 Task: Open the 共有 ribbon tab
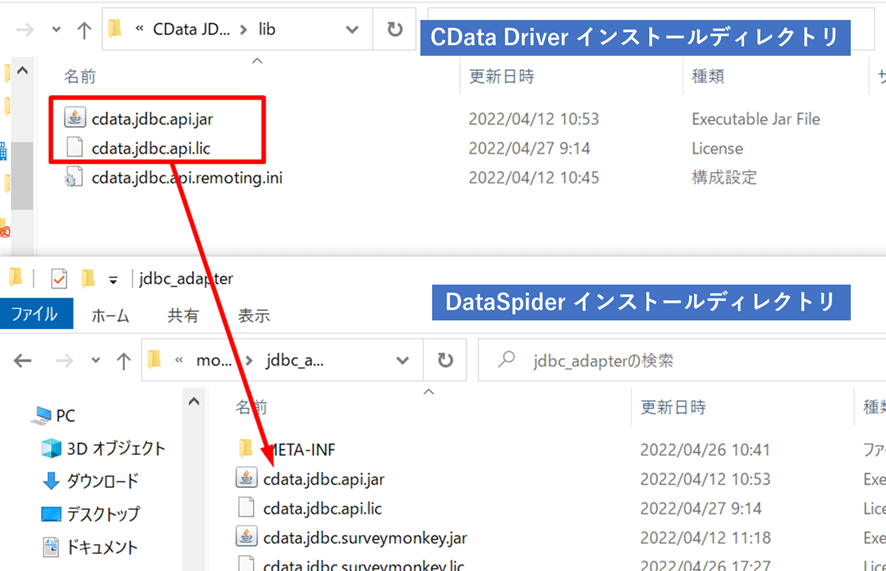point(183,315)
